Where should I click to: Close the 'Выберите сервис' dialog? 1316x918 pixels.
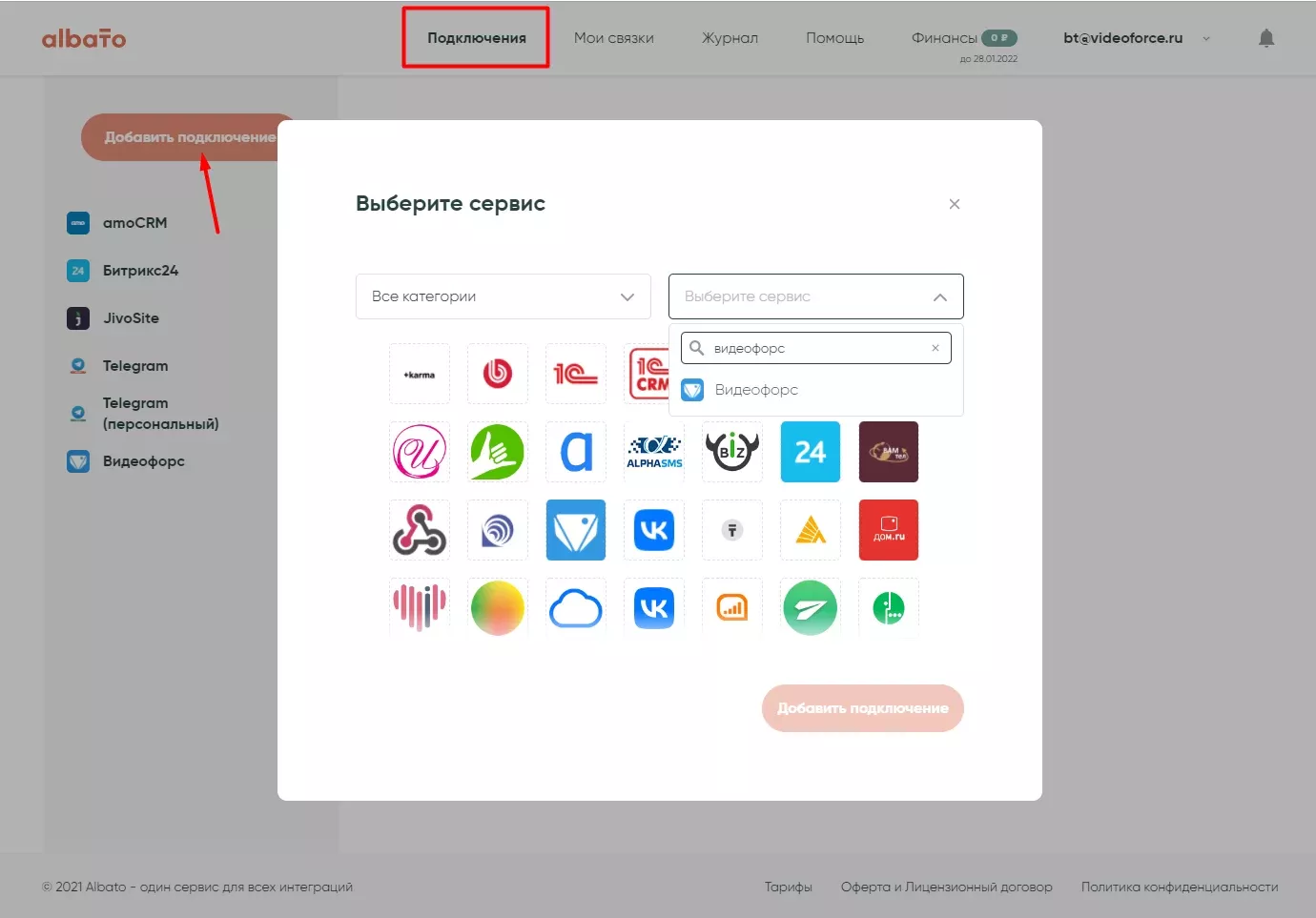click(x=954, y=204)
